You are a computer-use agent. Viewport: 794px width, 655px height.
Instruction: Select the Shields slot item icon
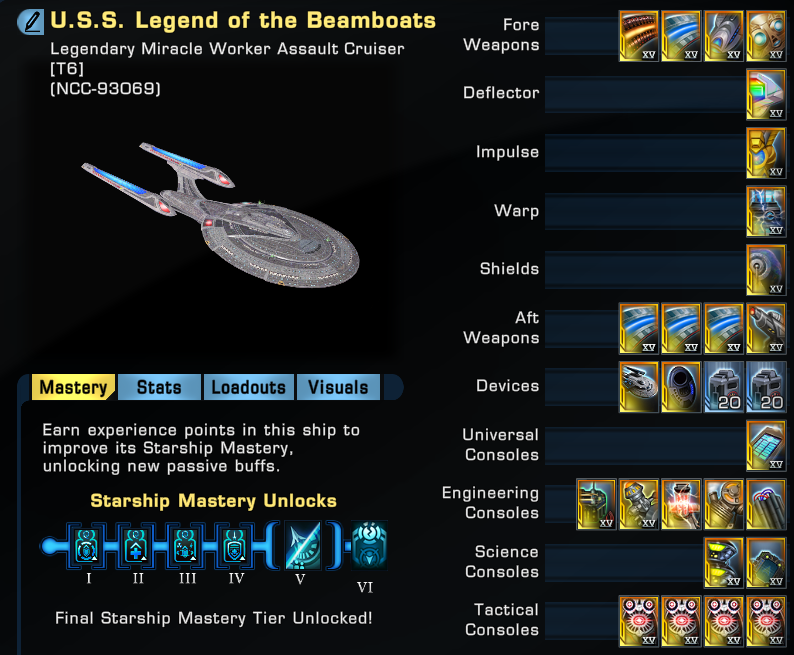point(766,270)
